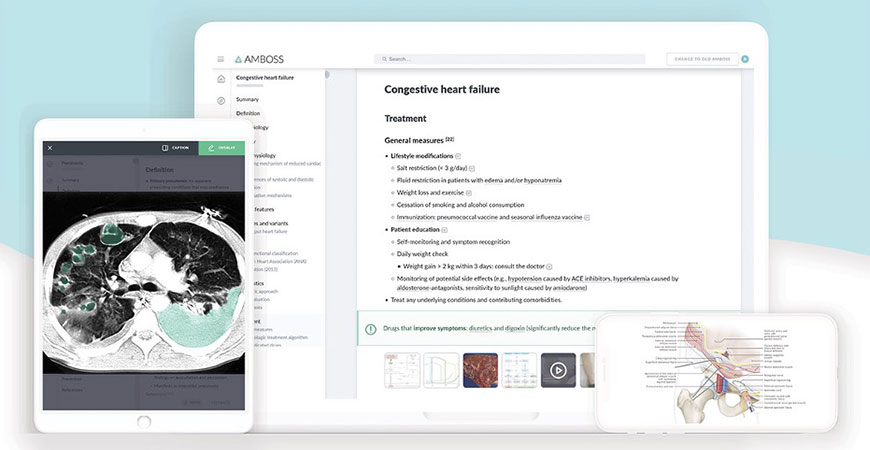870x450 pixels.
Task: Click Daily weight check list item
Action: 422,254
